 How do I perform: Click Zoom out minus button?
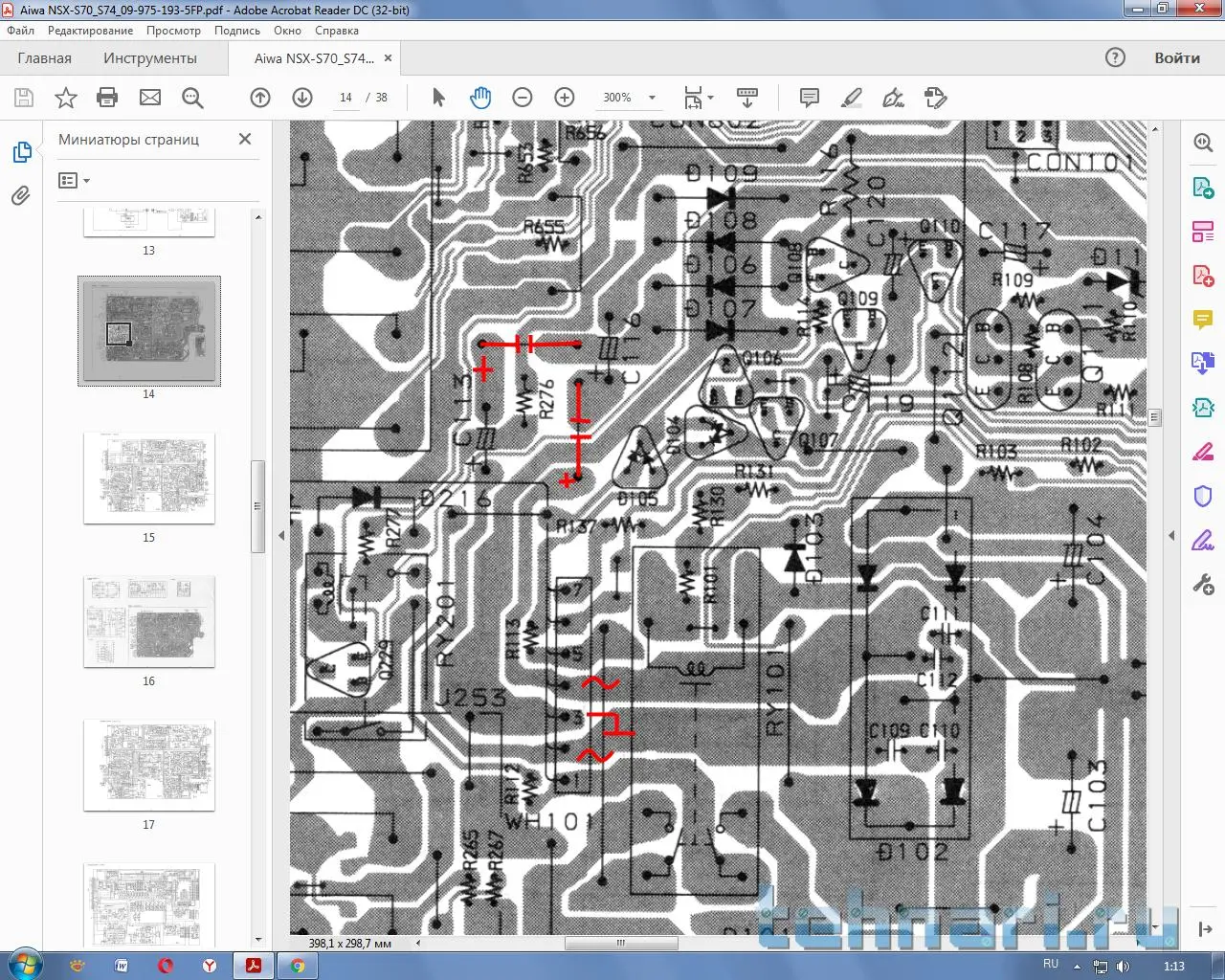pos(523,98)
